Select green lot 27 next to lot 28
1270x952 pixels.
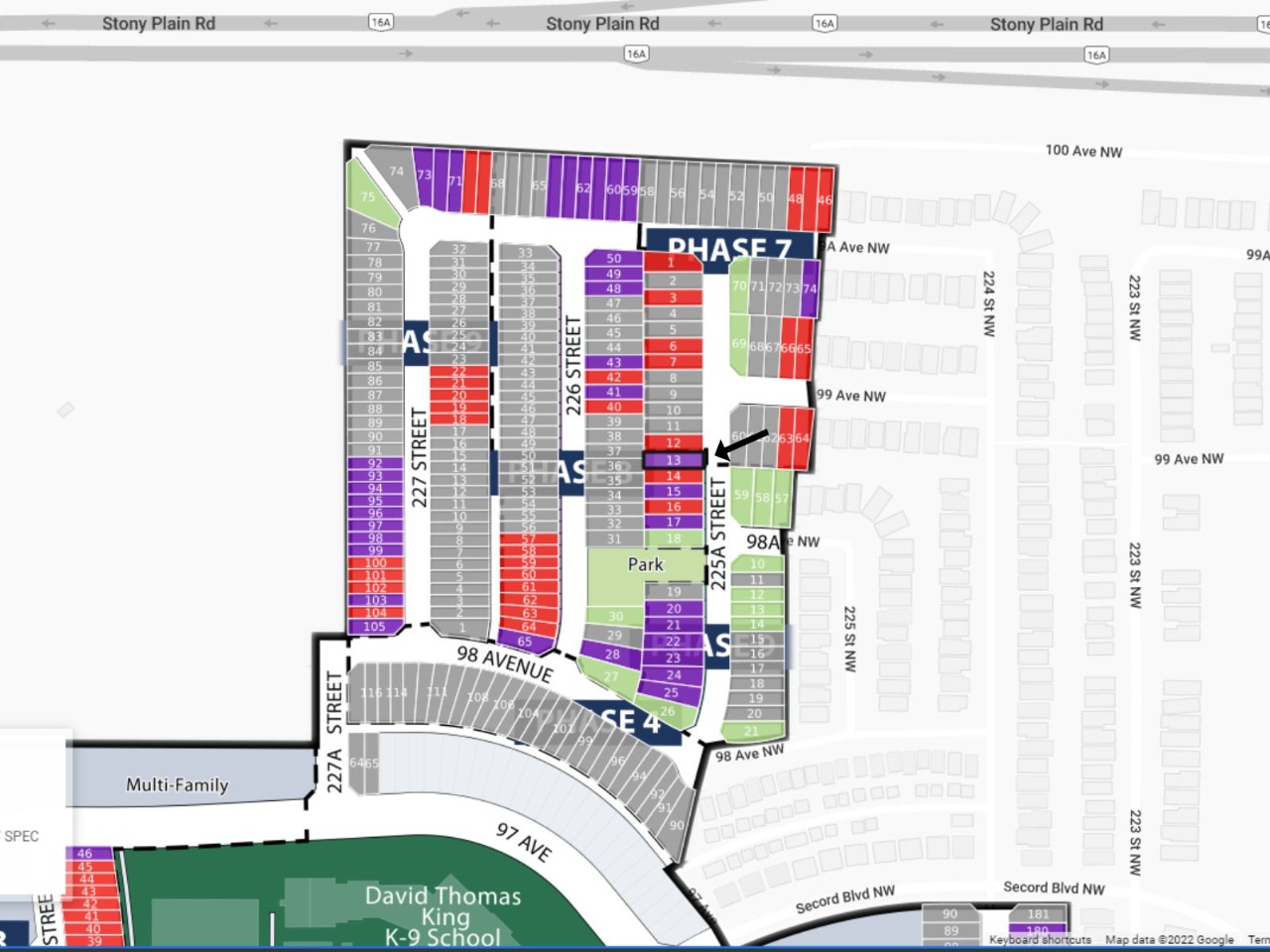611,677
